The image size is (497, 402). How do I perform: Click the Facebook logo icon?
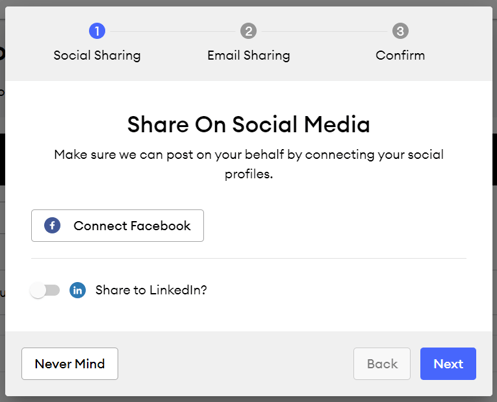[x=52, y=226]
